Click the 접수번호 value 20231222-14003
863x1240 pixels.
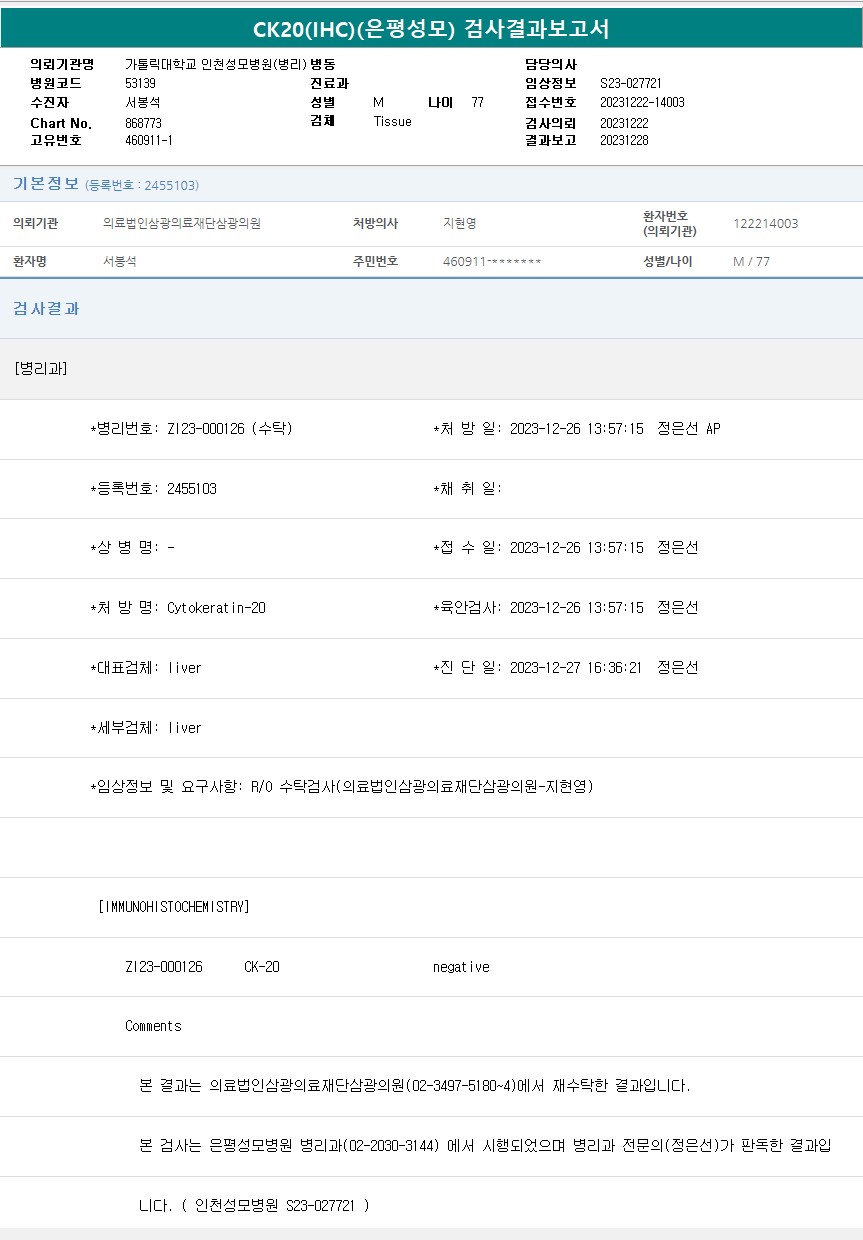click(642, 103)
